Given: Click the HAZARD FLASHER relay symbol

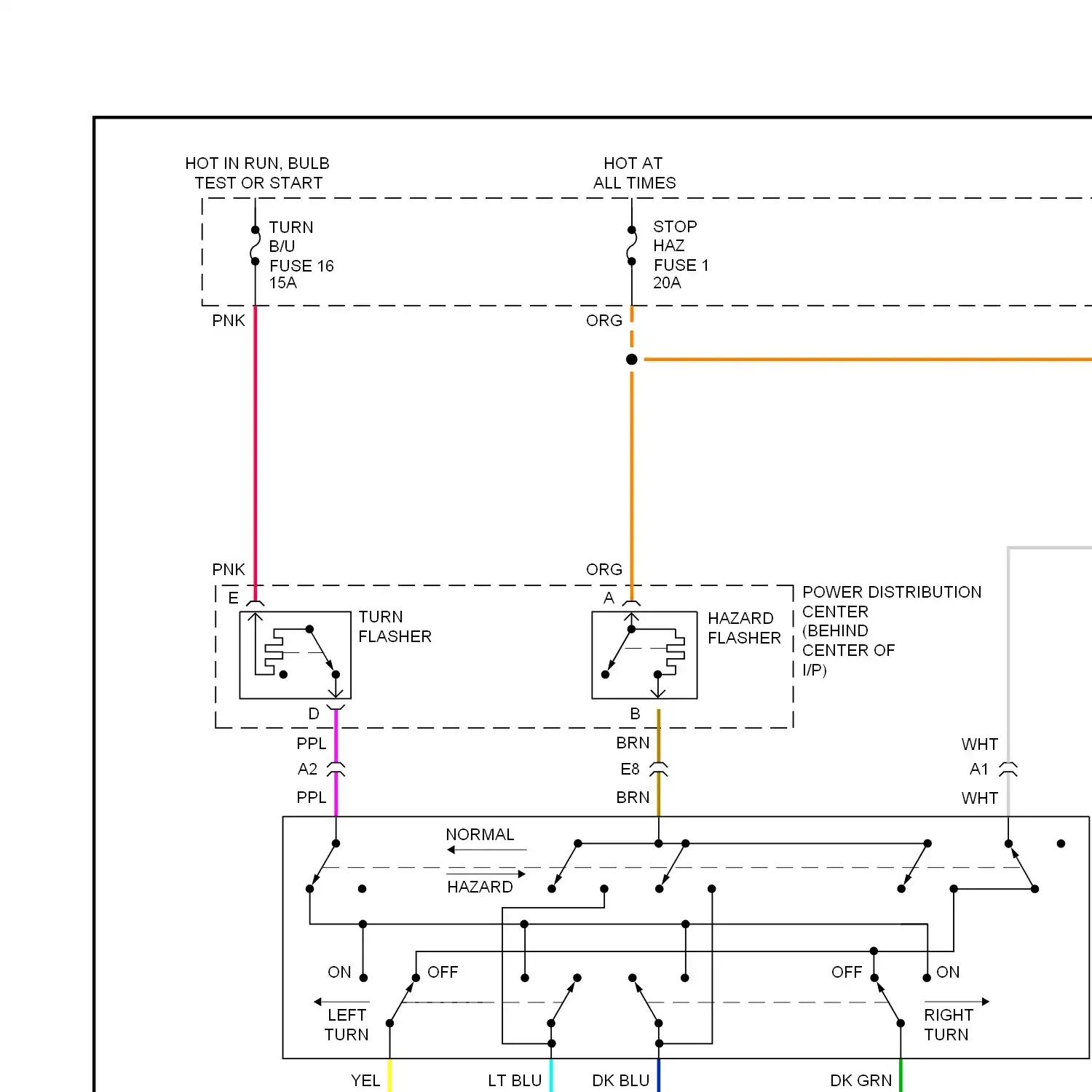Looking at the screenshot, I should (x=644, y=655).
